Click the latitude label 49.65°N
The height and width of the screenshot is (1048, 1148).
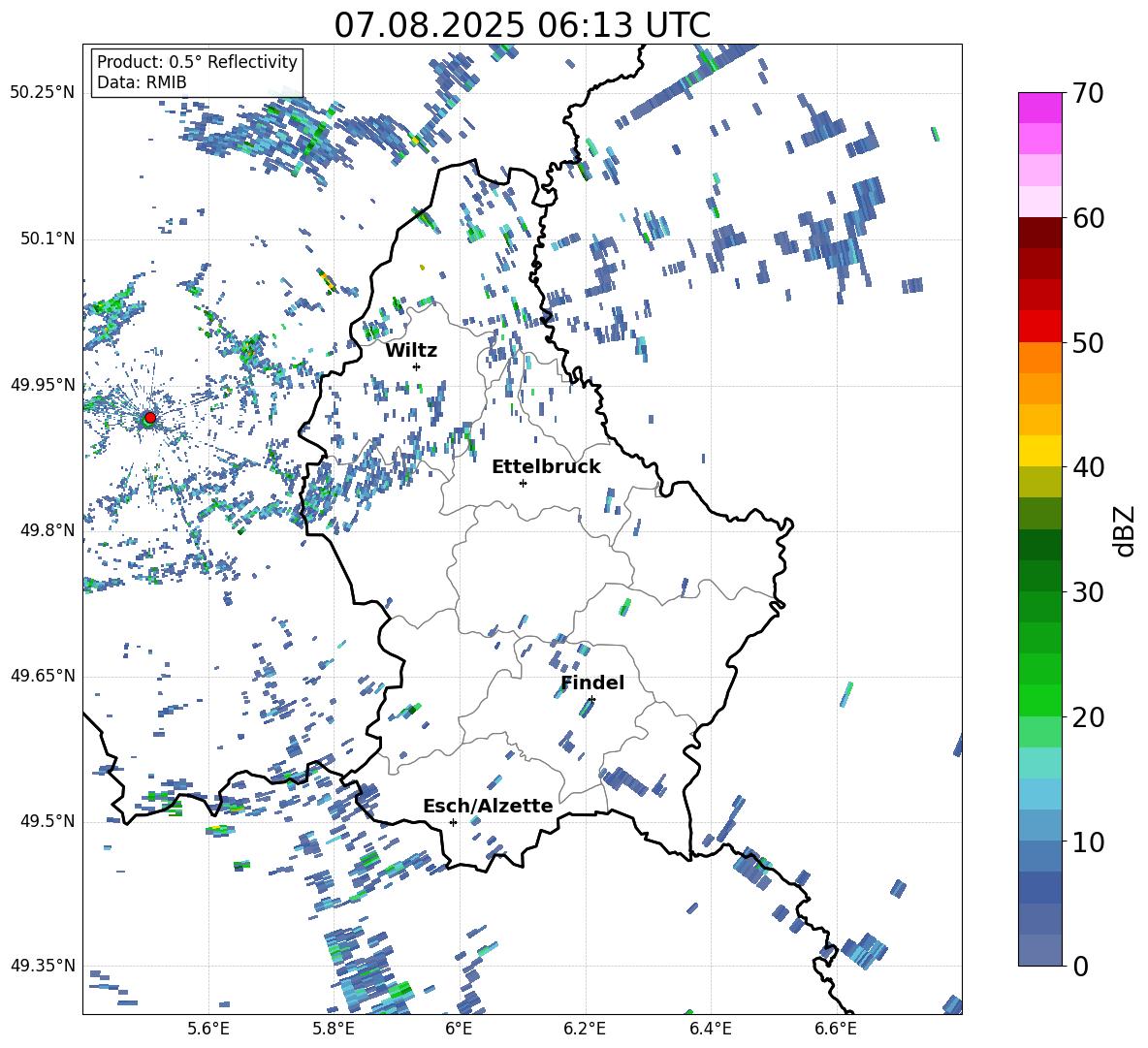pos(42,676)
